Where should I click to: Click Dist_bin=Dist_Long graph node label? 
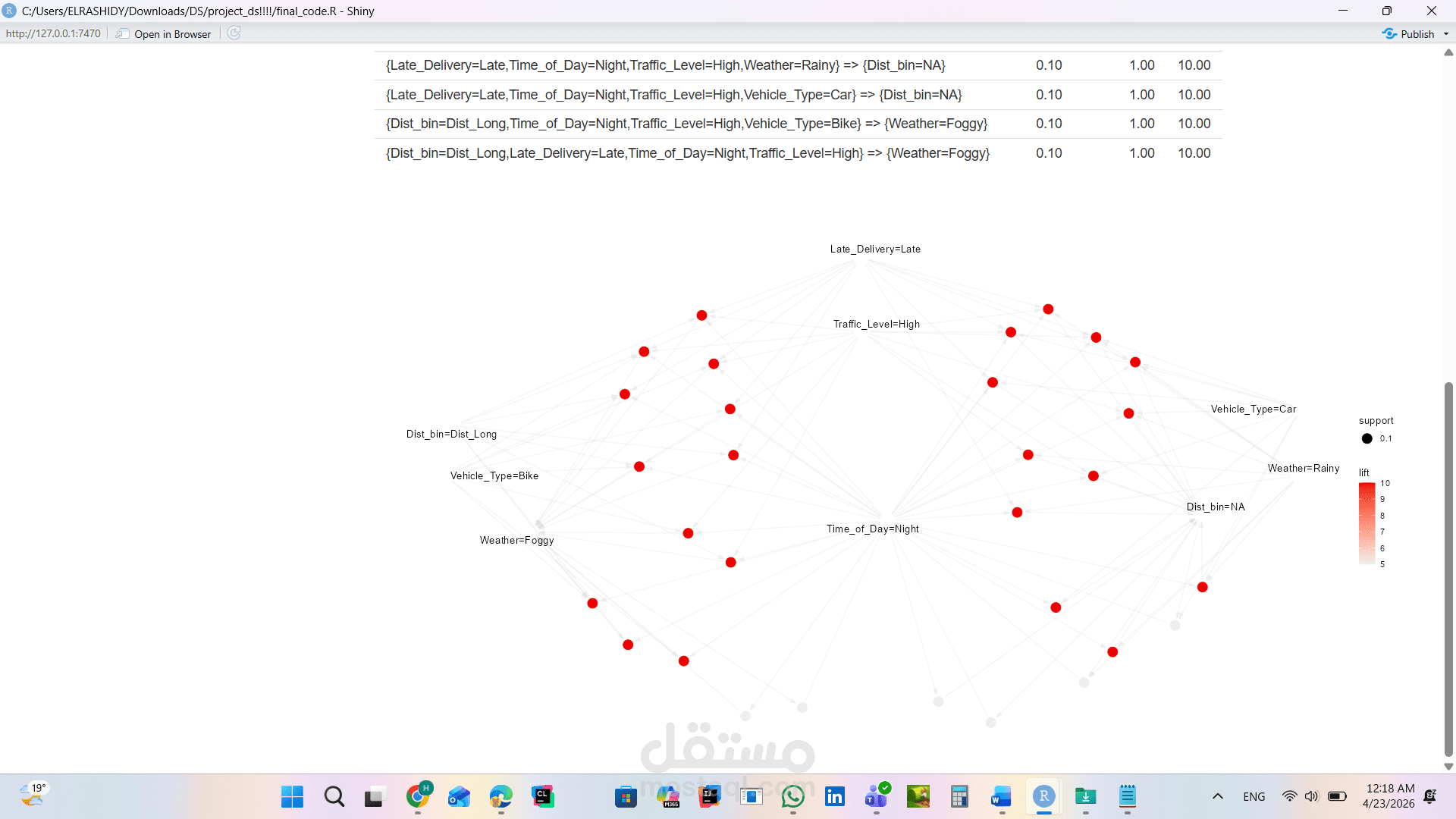pyautogui.click(x=452, y=434)
